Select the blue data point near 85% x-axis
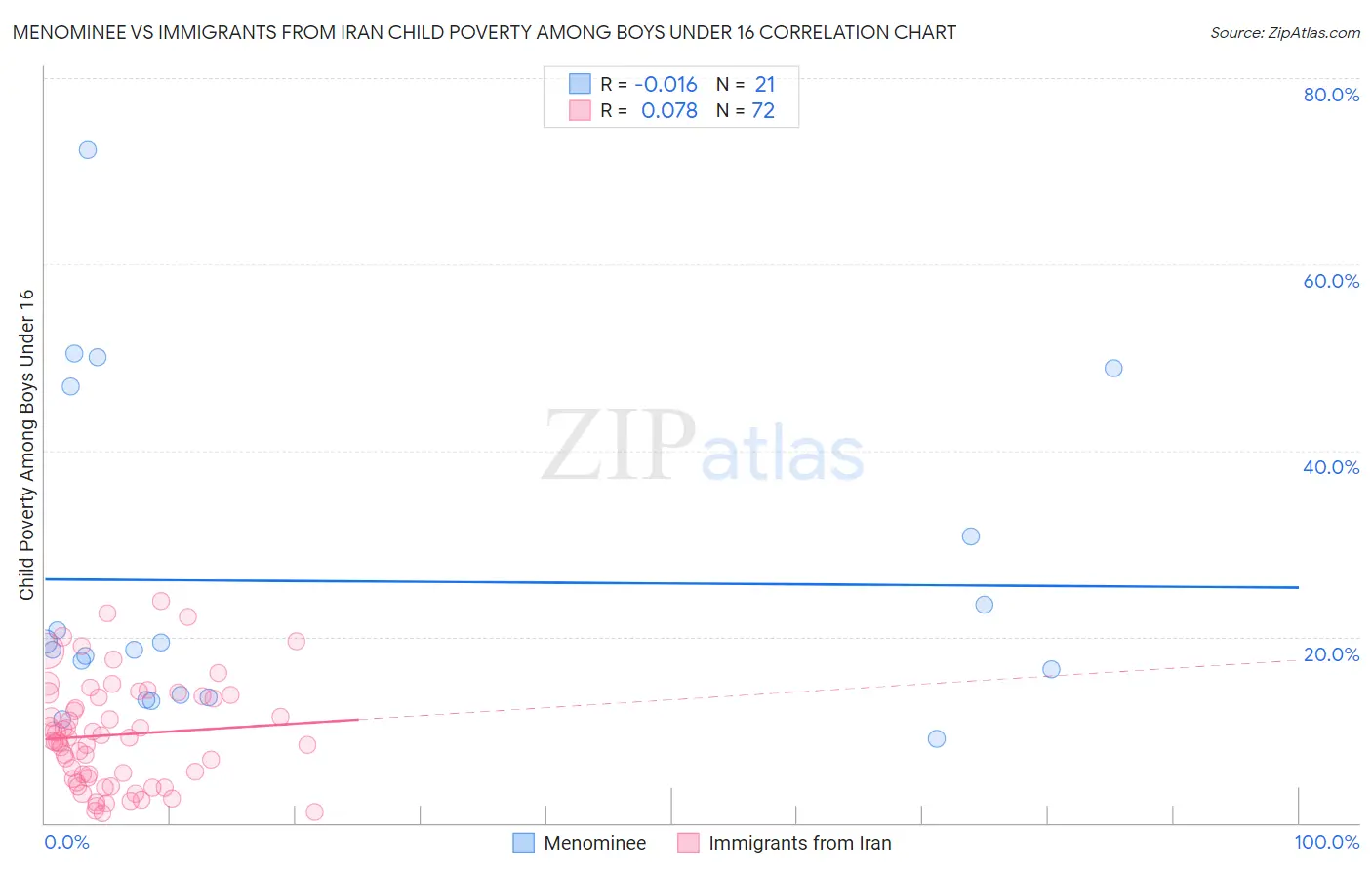Viewport: 1372px width, 870px height. pyautogui.click(x=1113, y=368)
